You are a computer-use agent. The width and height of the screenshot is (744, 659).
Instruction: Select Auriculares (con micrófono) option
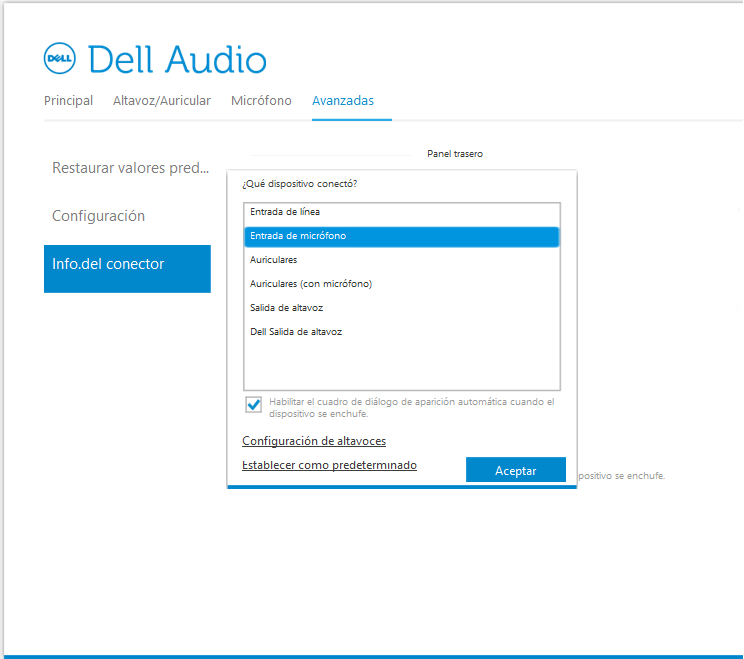(x=402, y=284)
